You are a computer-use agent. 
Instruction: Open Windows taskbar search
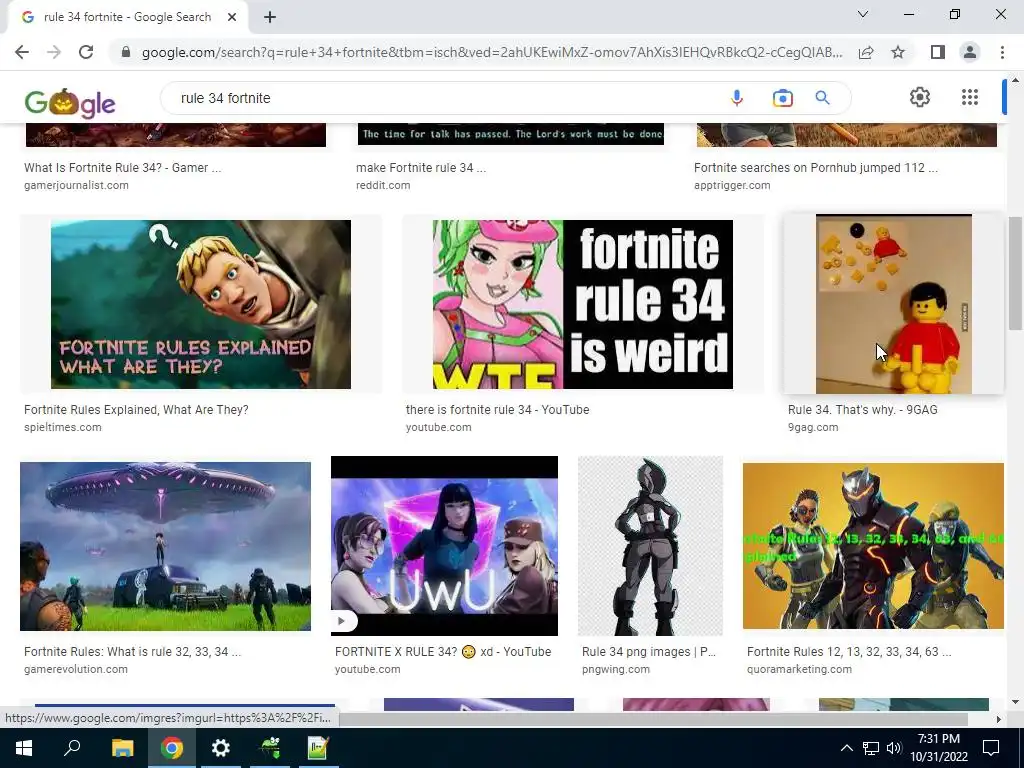72,748
